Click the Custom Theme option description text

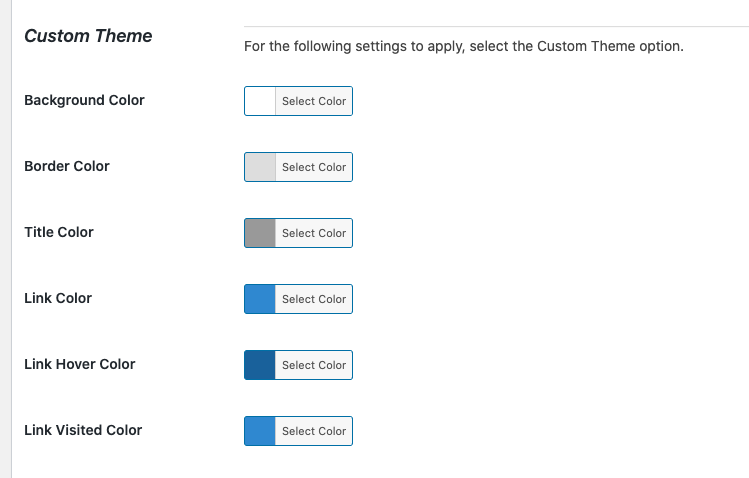[x=463, y=46]
